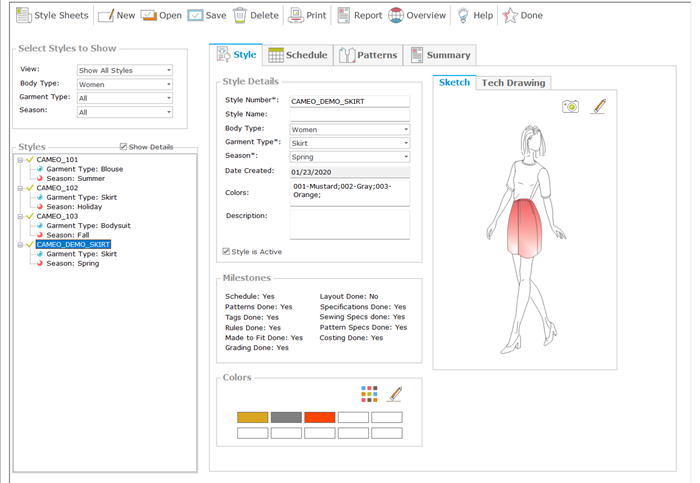Image resolution: width=700 pixels, height=483 pixels.
Task: Select CAMEO_103 in the Styles tree
Action: [x=57, y=216]
